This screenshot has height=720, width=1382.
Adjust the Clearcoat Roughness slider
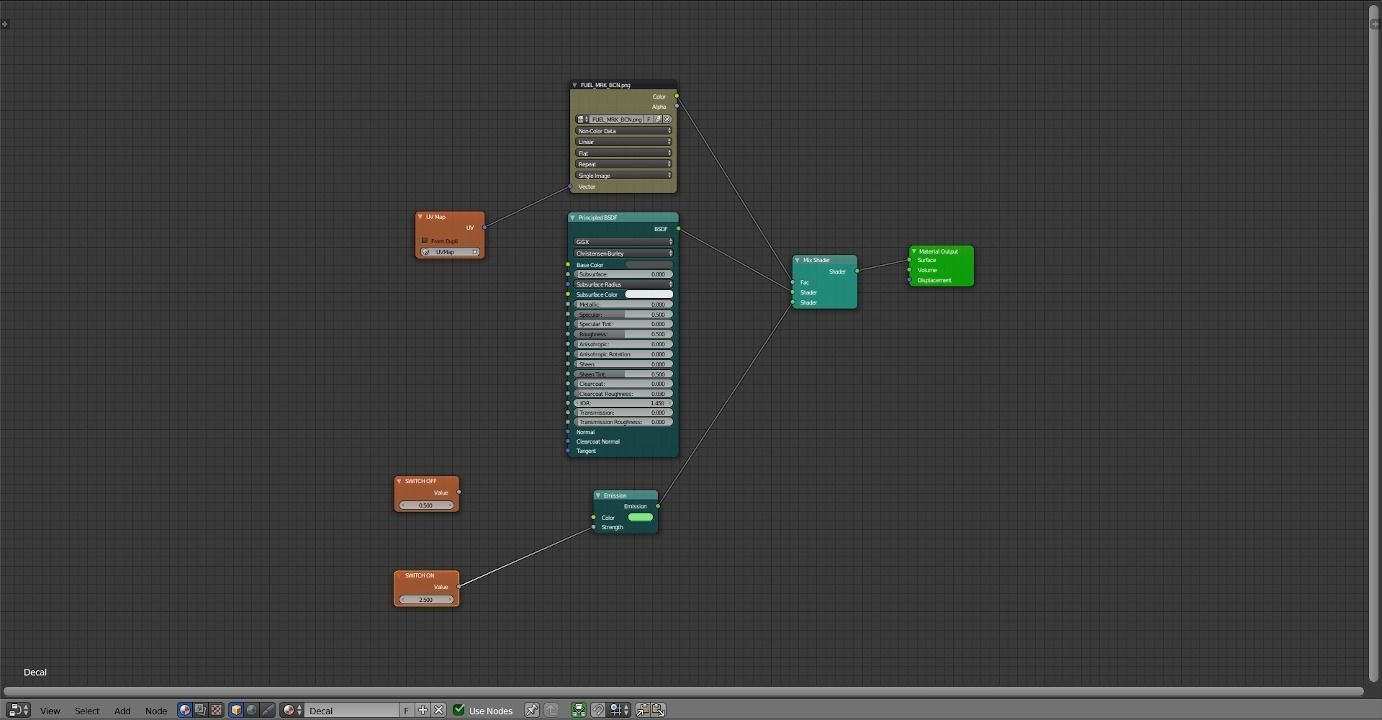pyautogui.click(x=623, y=393)
